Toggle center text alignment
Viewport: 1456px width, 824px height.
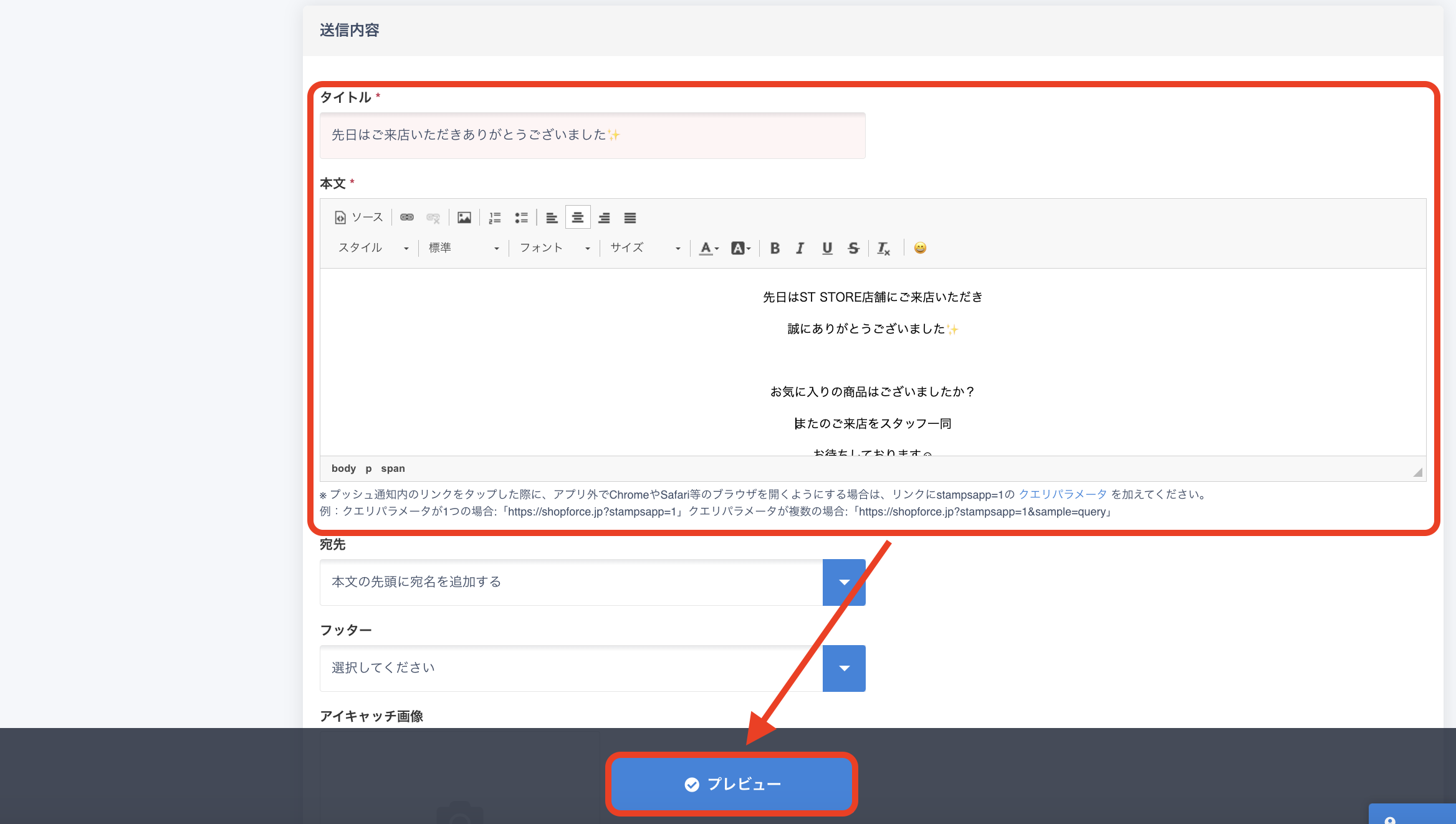point(578,218)
